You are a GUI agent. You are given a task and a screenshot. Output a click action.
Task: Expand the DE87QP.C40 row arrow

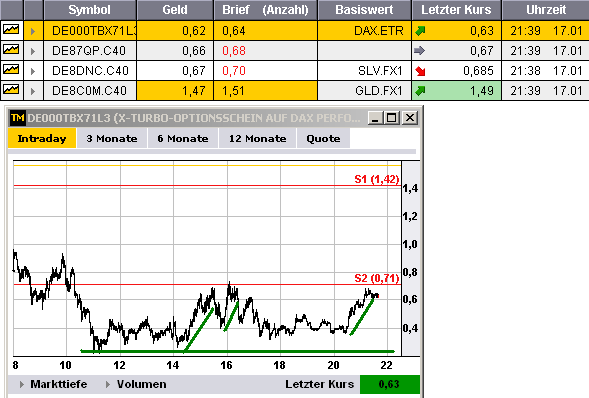(x=33, y=51)
